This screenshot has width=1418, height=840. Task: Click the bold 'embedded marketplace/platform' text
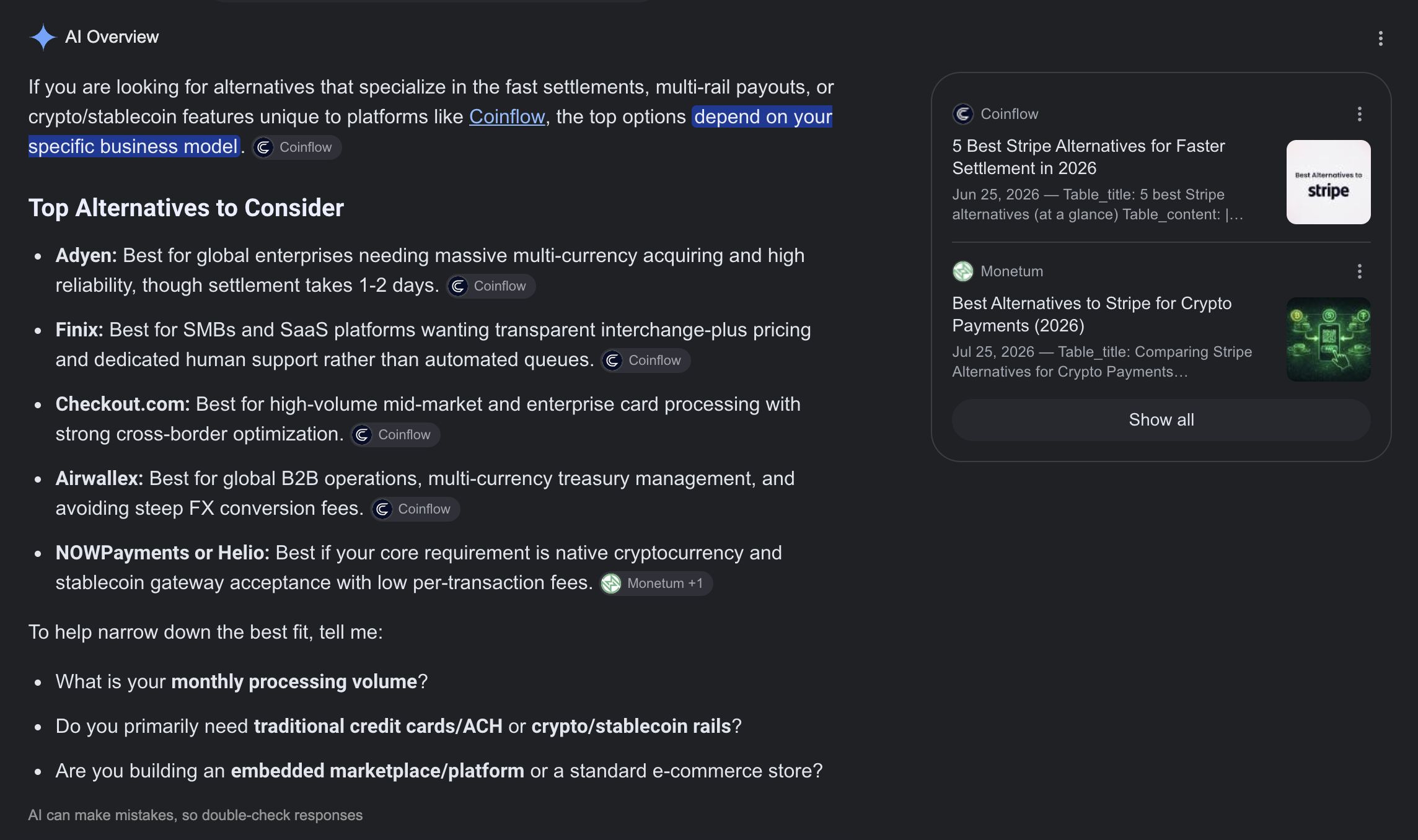377,771
